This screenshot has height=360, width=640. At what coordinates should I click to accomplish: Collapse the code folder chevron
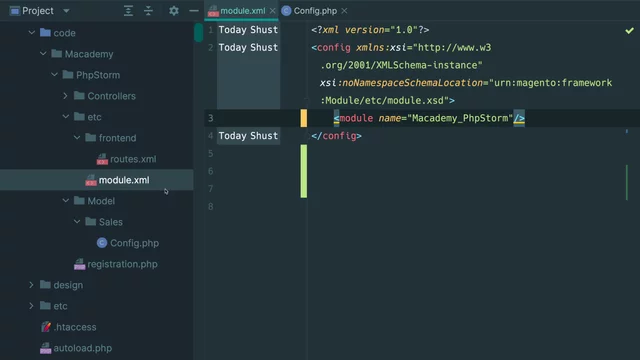tap(31, 33)
